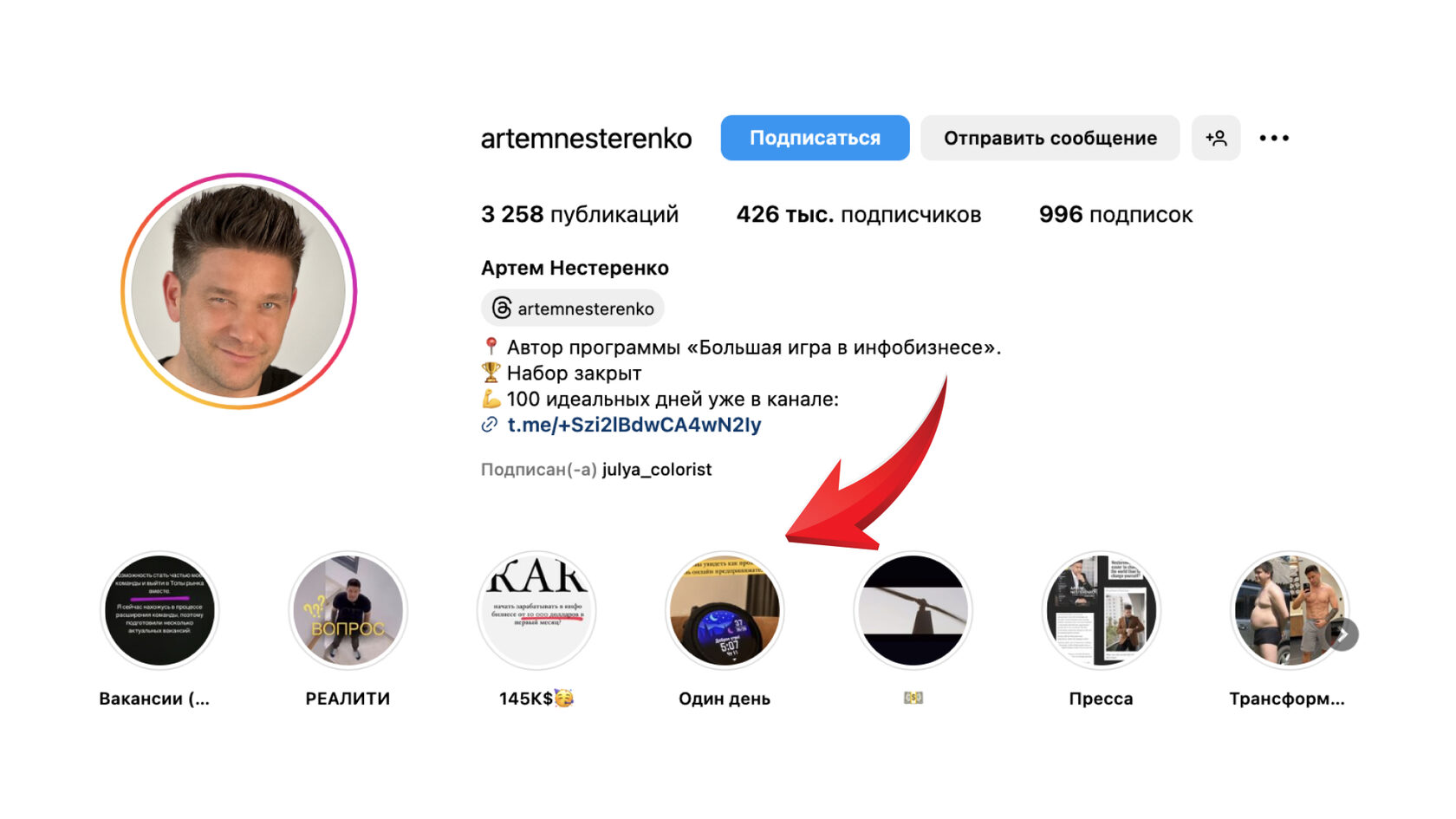This screenshot has height=819, width=1456.
Task: Open the Пресса highlight circle
Action: pyautogui.click(x=1101, y=610)
